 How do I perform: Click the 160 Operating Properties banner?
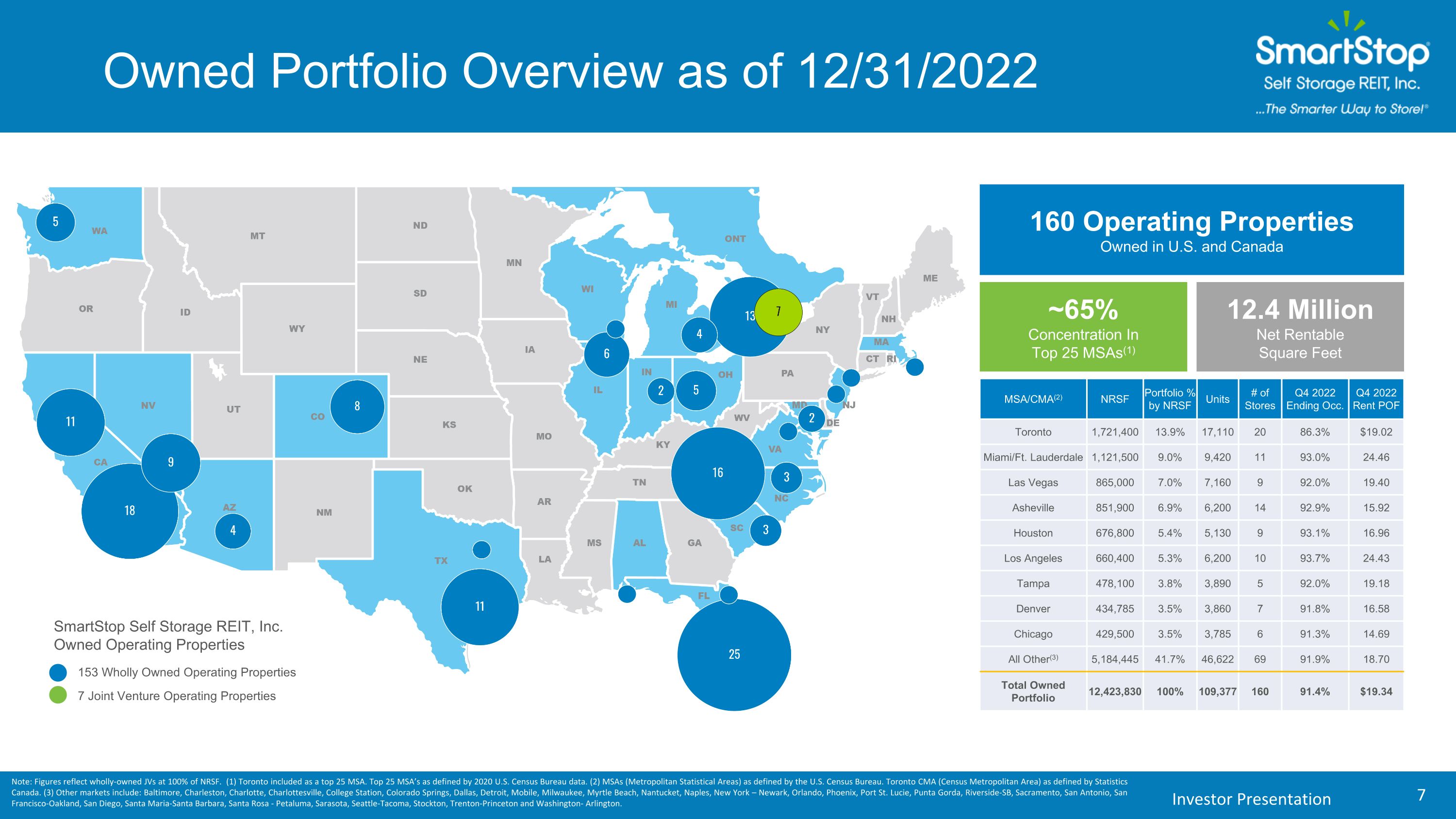point(1191,230)
